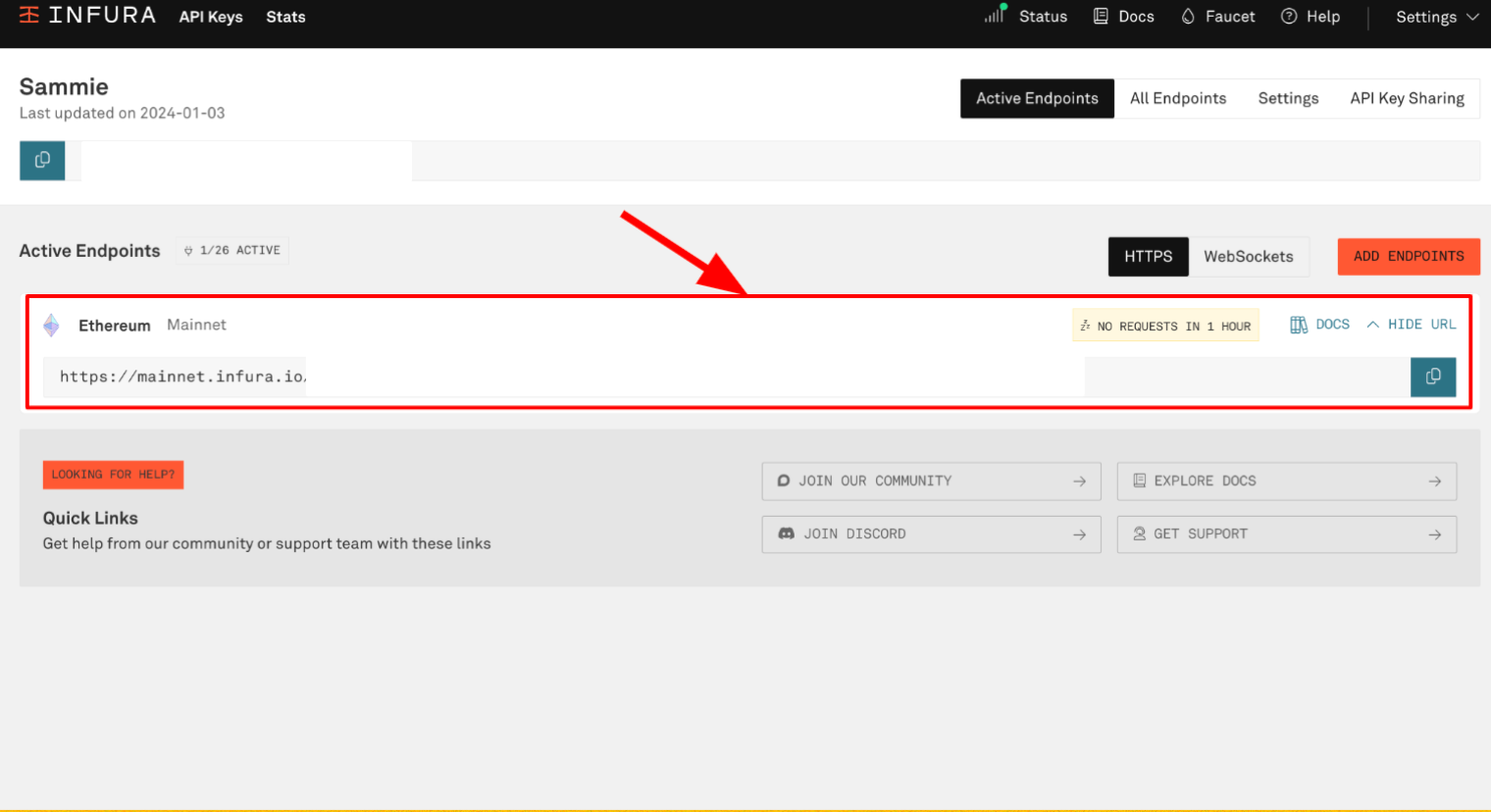Switch to the Active Endpoints tab

[1037, 98]
